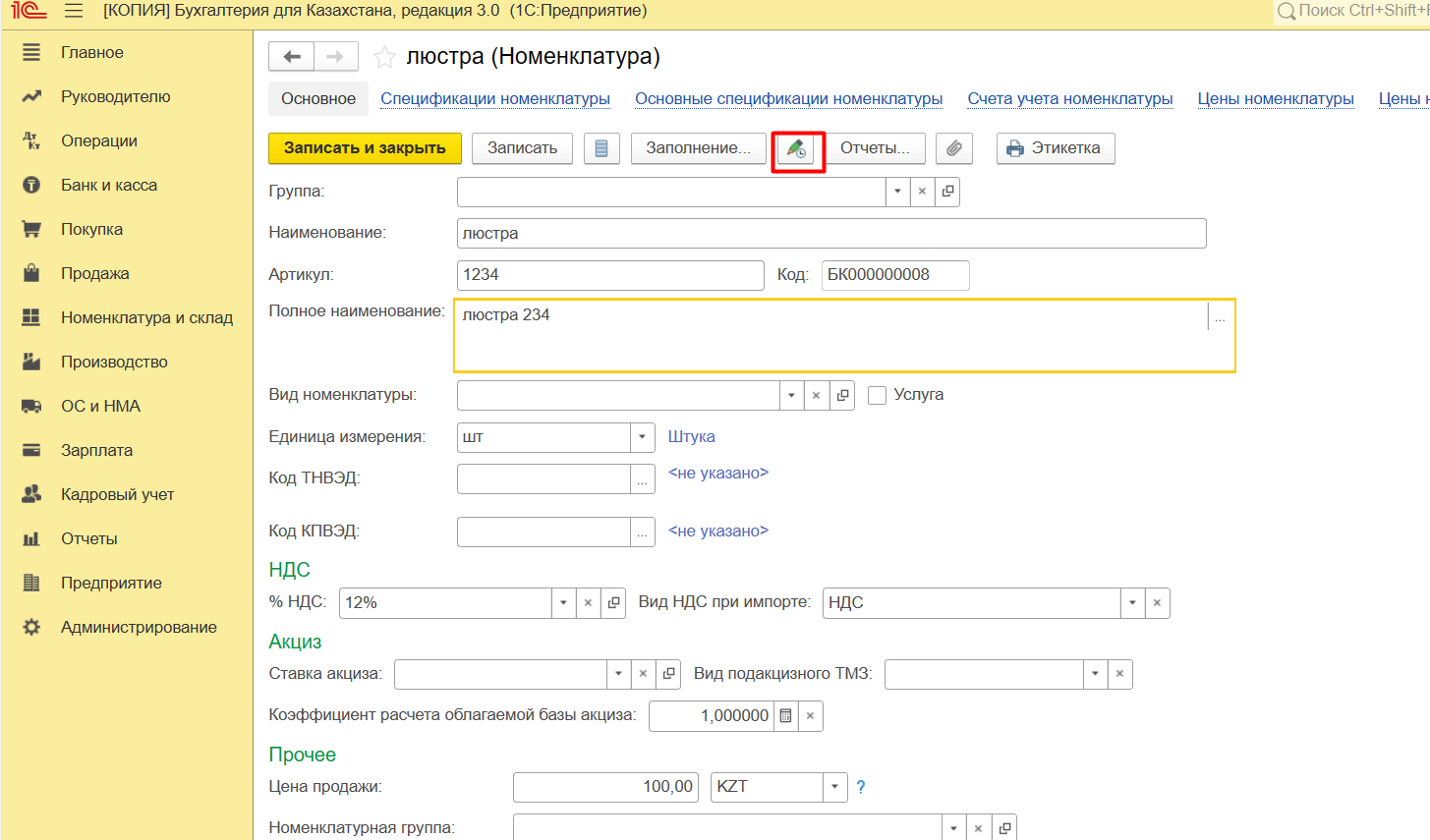1430x840 pixels.
Task: Click the edit history icon highlighted in red
Action: pyautogui.click(x=796, y=148)
